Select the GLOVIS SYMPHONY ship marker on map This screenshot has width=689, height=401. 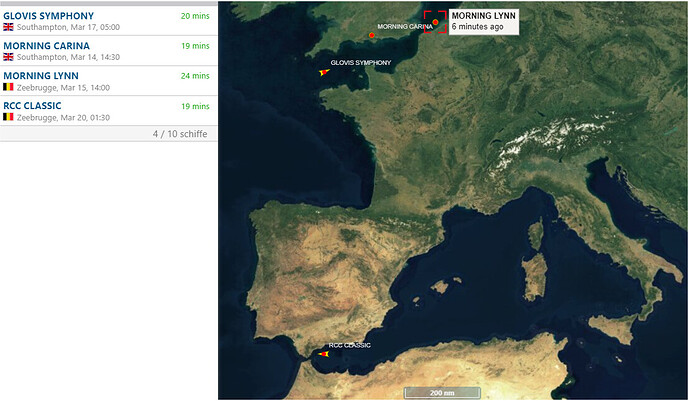[x=324, y=72]
